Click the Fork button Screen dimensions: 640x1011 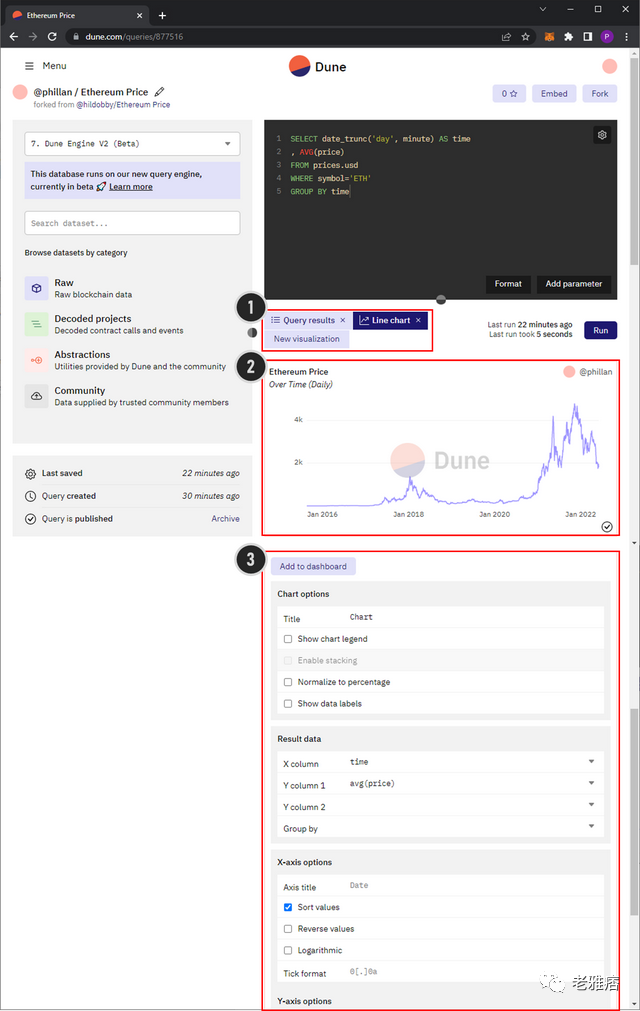tap(600, 93)
